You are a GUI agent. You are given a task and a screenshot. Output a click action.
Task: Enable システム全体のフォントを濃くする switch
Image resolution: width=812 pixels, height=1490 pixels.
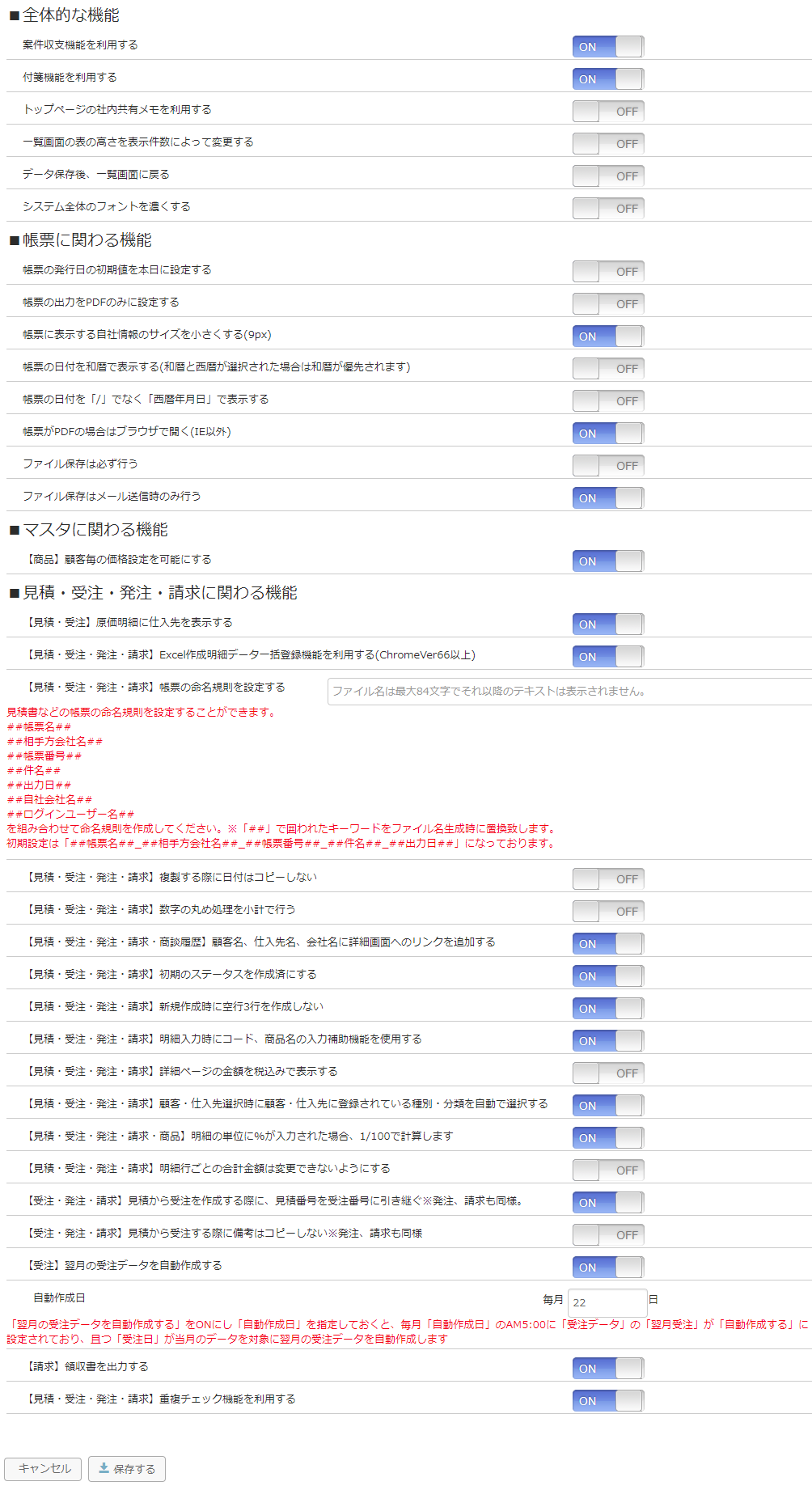(608, 209)
